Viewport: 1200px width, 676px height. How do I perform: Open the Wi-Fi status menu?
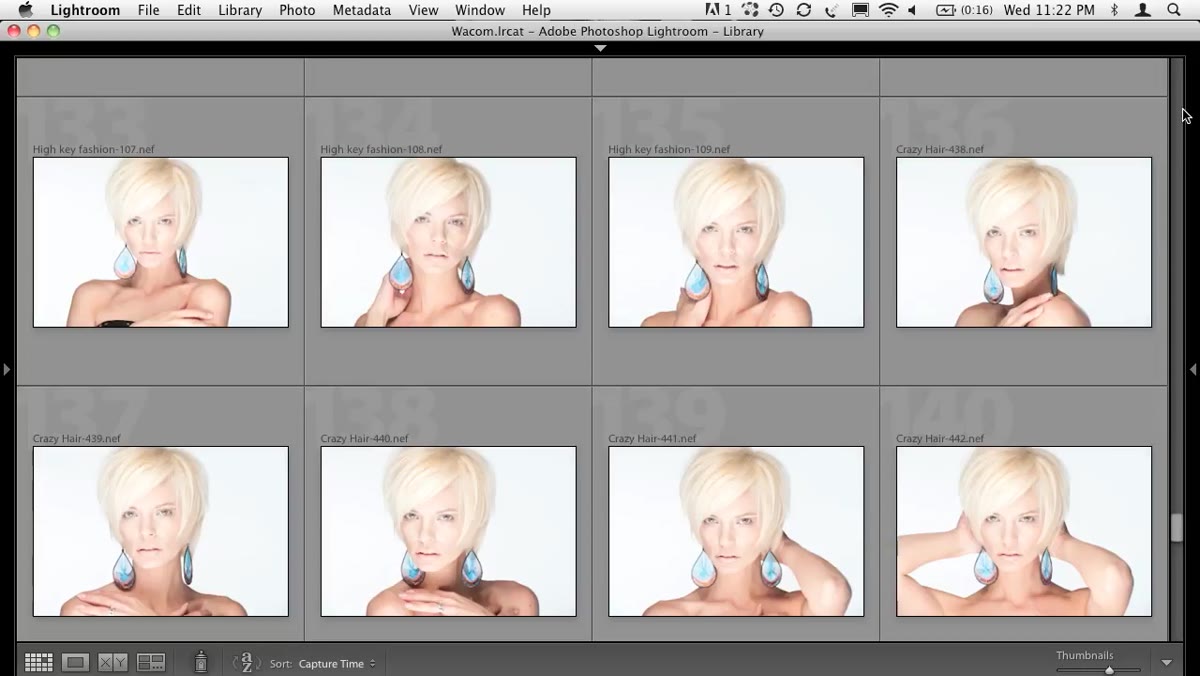888,10
